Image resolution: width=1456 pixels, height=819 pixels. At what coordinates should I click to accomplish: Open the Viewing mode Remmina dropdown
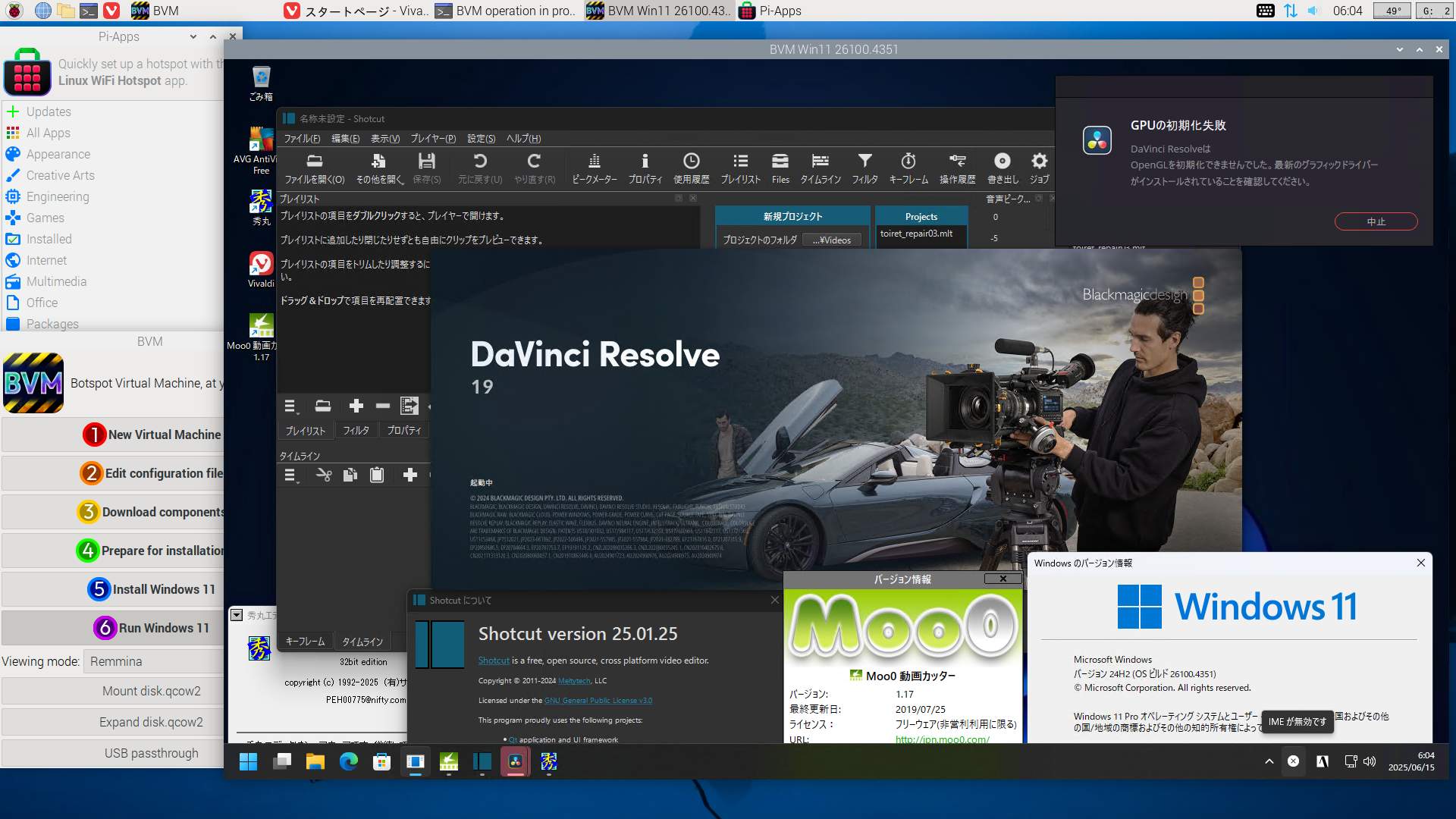click(x=154, y=661)
